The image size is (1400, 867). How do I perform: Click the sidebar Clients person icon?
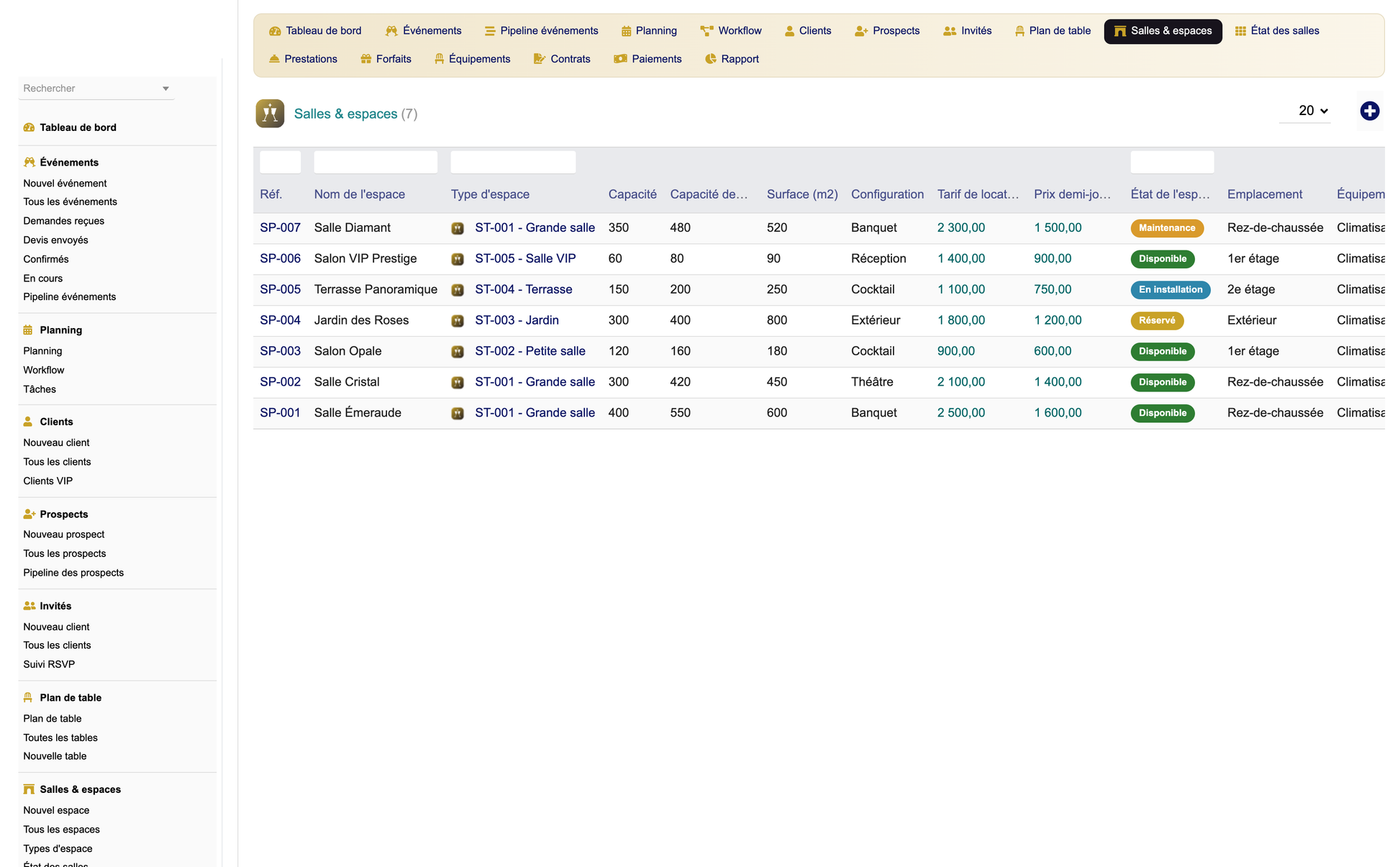point(28,422)
